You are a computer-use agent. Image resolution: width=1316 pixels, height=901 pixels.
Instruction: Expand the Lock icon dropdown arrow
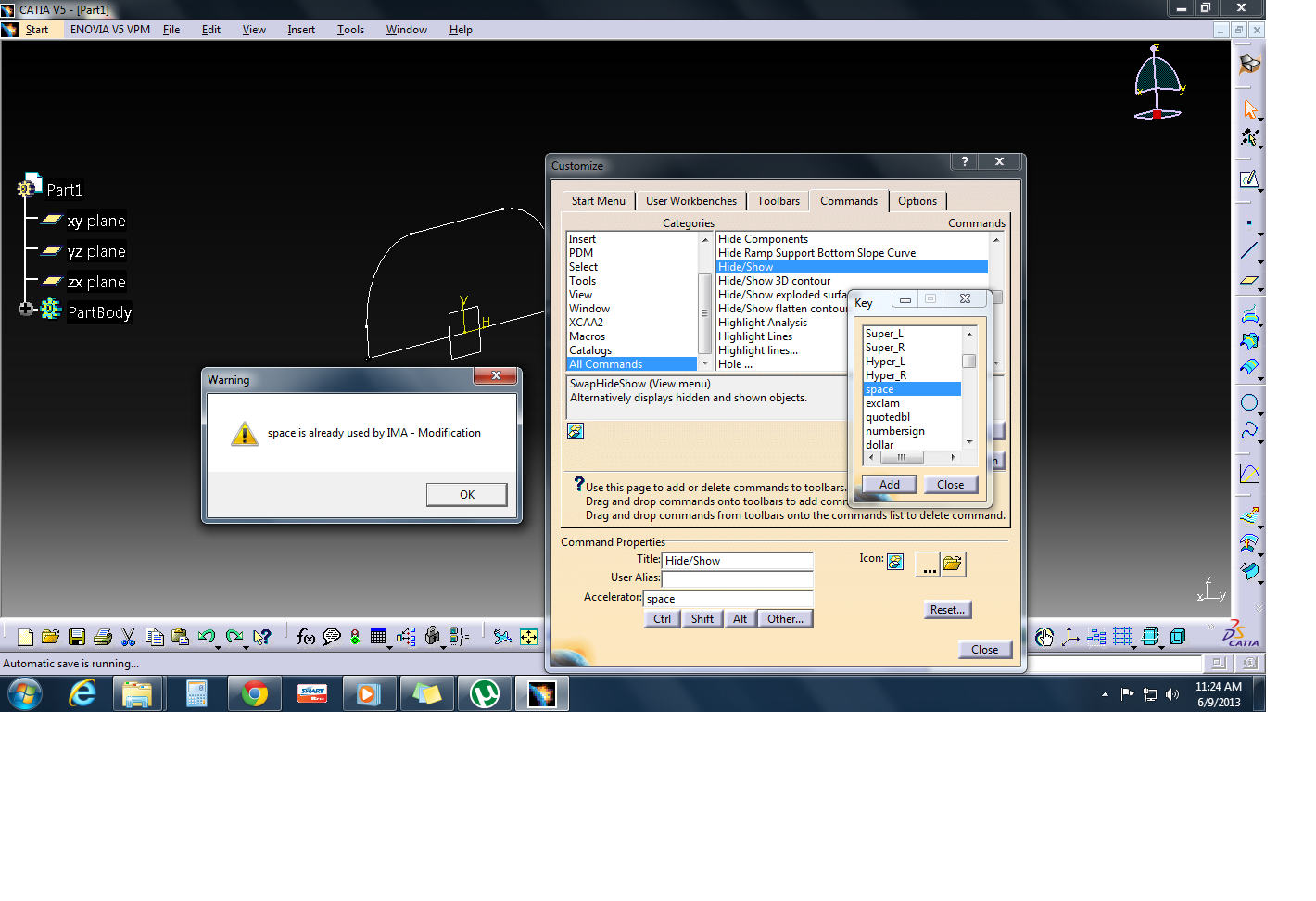click(443, 647)
